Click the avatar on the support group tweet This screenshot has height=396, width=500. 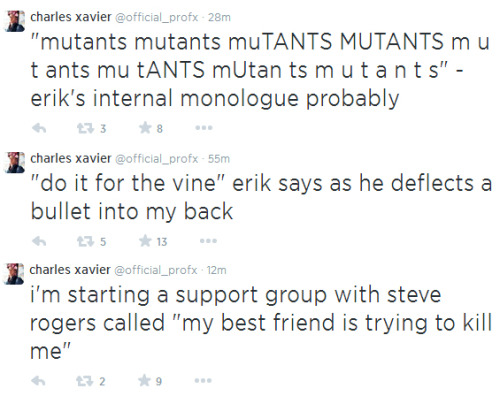[x=14, y=274]
